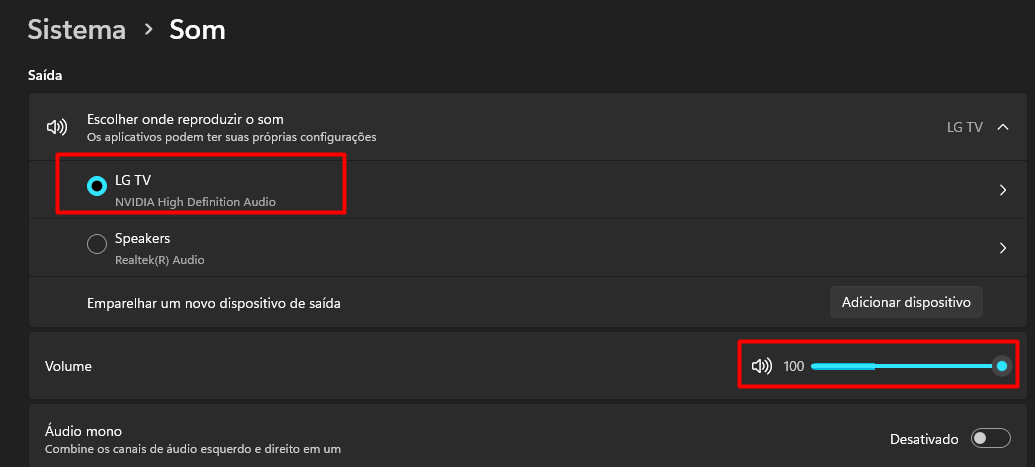Click the LG TV device name text

coord(133,180)
